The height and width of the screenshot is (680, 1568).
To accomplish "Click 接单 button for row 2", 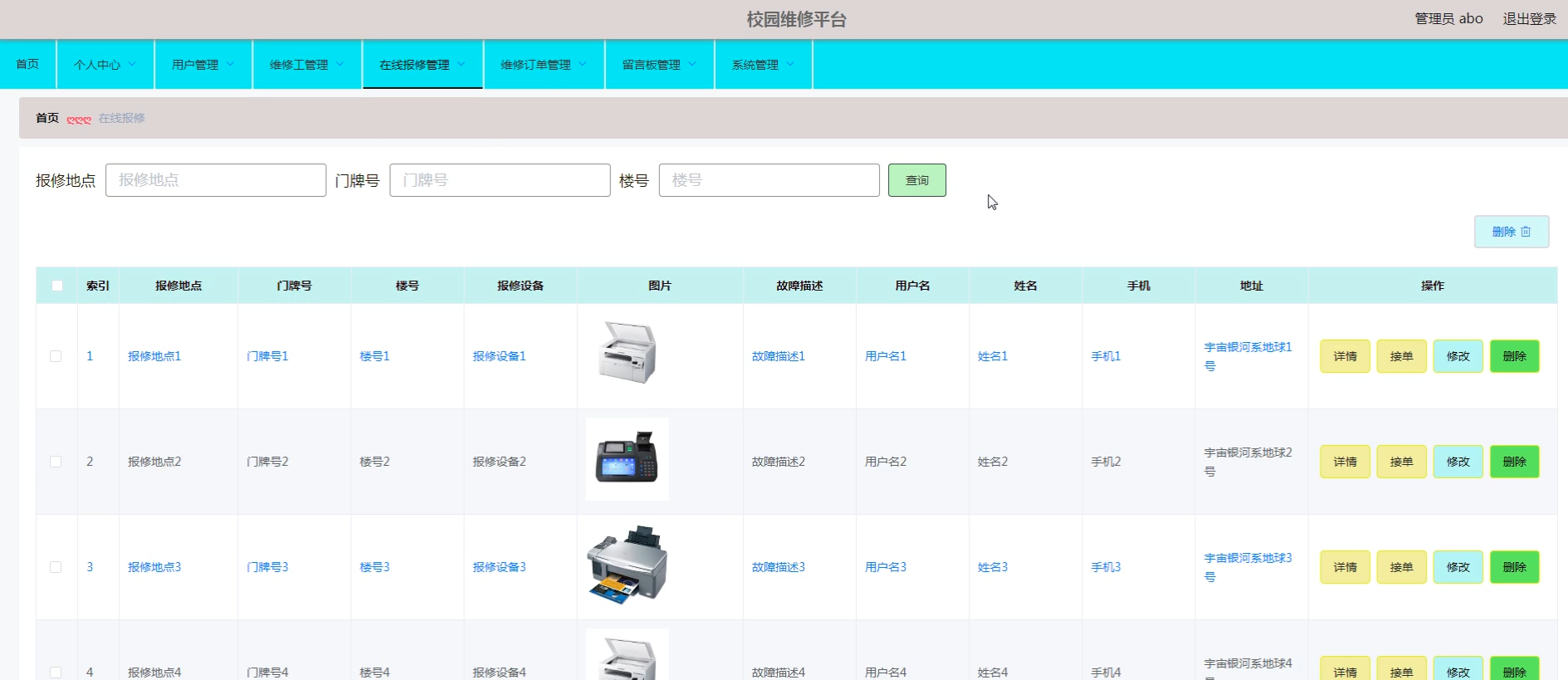I will click(1401, 462).
